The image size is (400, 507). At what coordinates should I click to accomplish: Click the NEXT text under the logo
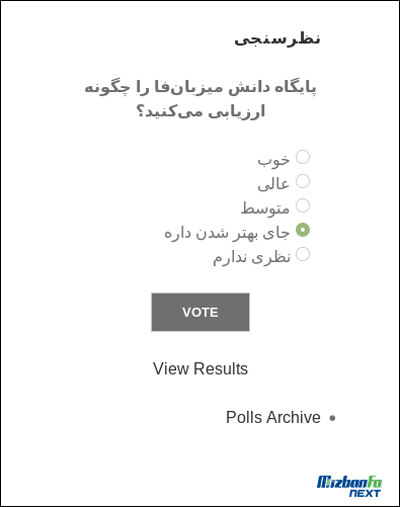point(365,493)
